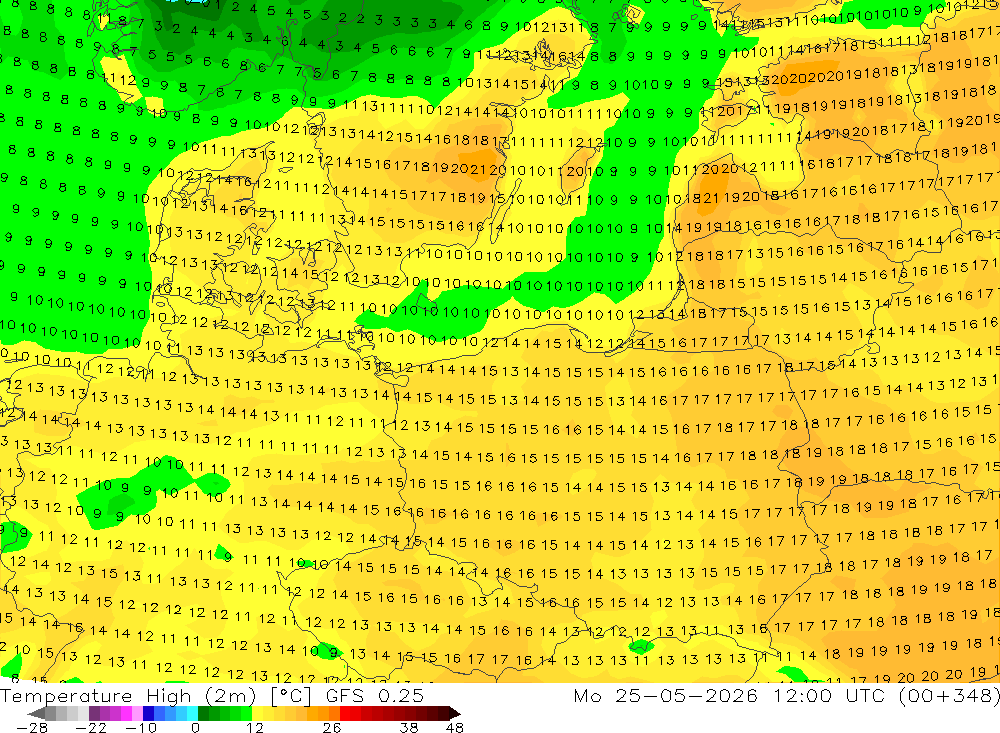Click the '-22' legend scale label
Screen dimensions: 1000x733
click(91, 727)
